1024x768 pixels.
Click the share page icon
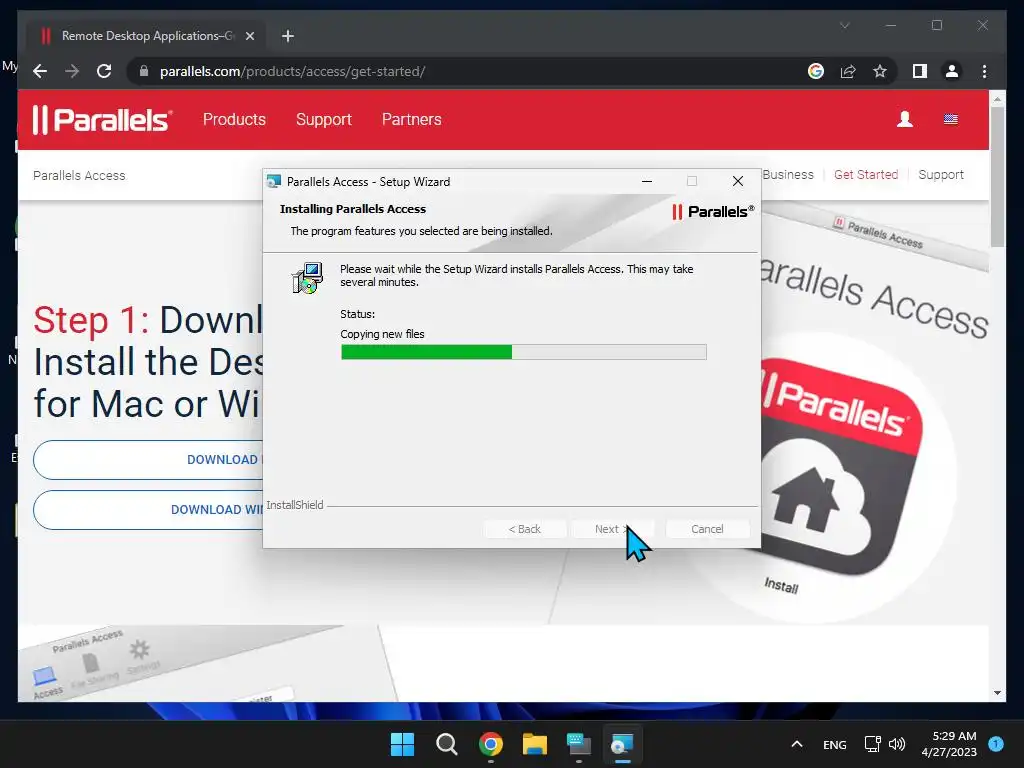tap(848, 71)
